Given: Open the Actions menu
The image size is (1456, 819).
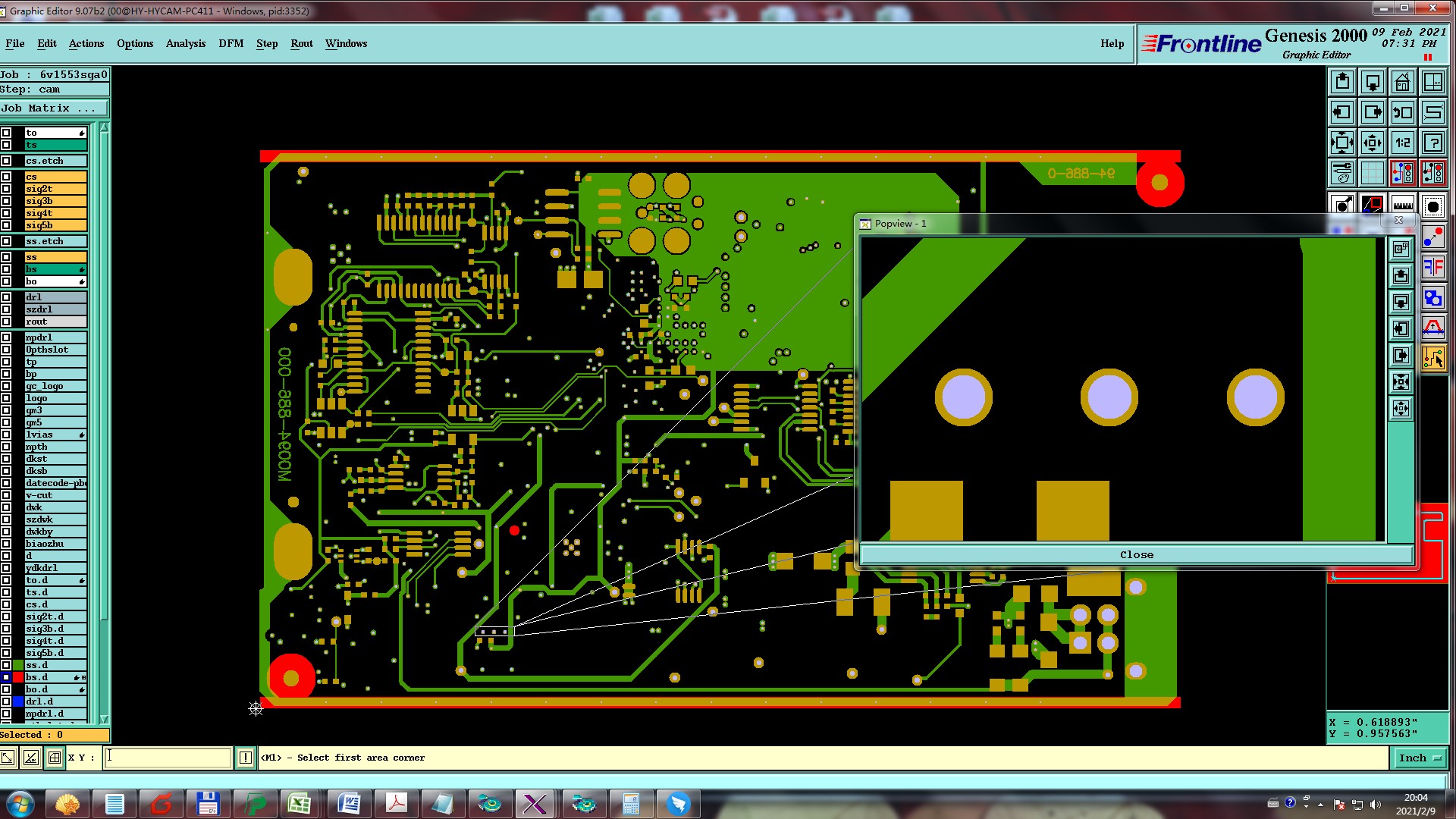Looking at the screenshot, I should coord(86,43).
